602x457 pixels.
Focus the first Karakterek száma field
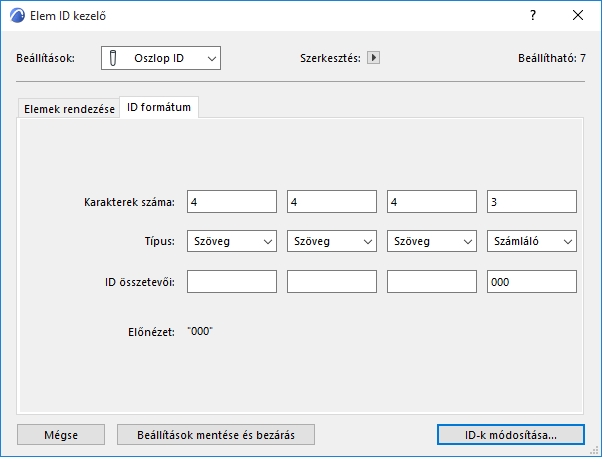(x=231, y=202)
